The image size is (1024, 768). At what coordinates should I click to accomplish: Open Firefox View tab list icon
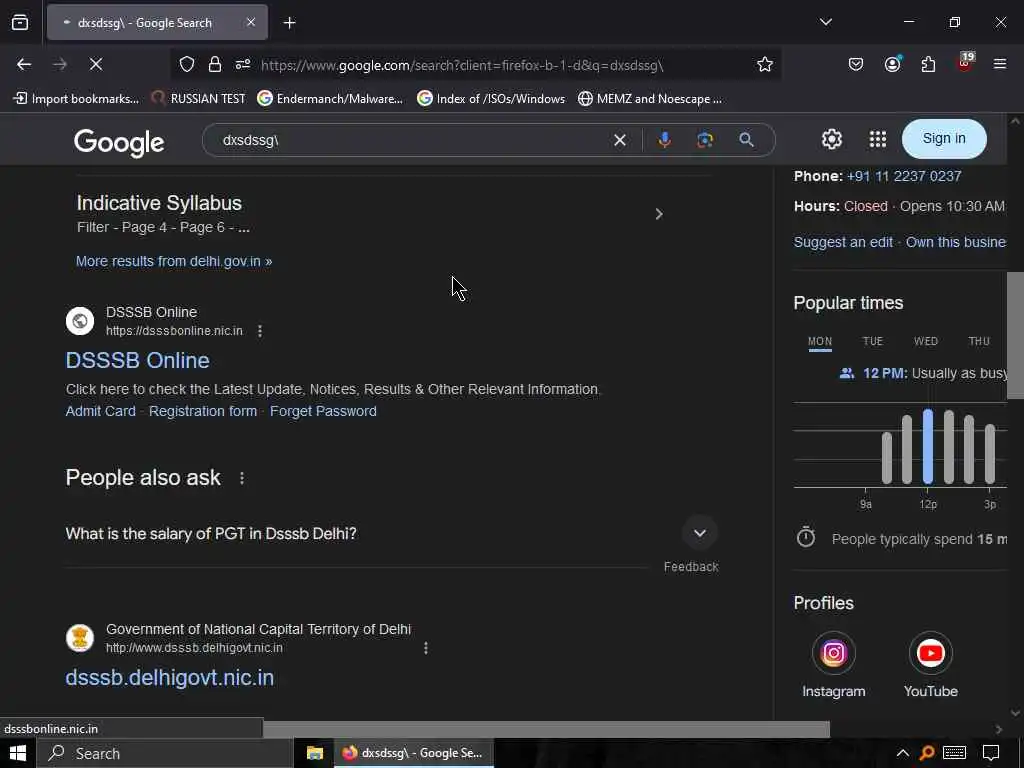pyautogui.click(x=20, y=22)
